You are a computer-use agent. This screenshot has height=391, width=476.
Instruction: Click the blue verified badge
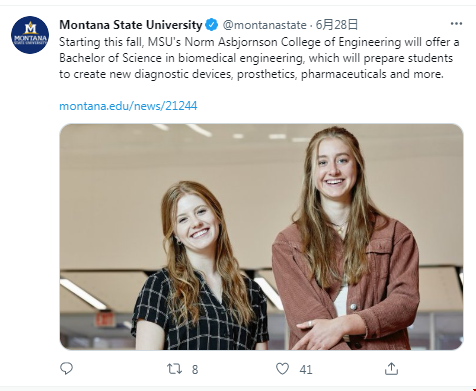[x=211, y=25]
